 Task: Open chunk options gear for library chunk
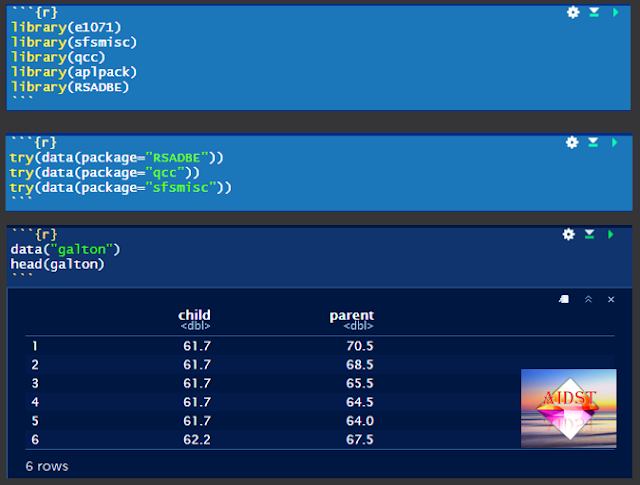tap(573, 12)
